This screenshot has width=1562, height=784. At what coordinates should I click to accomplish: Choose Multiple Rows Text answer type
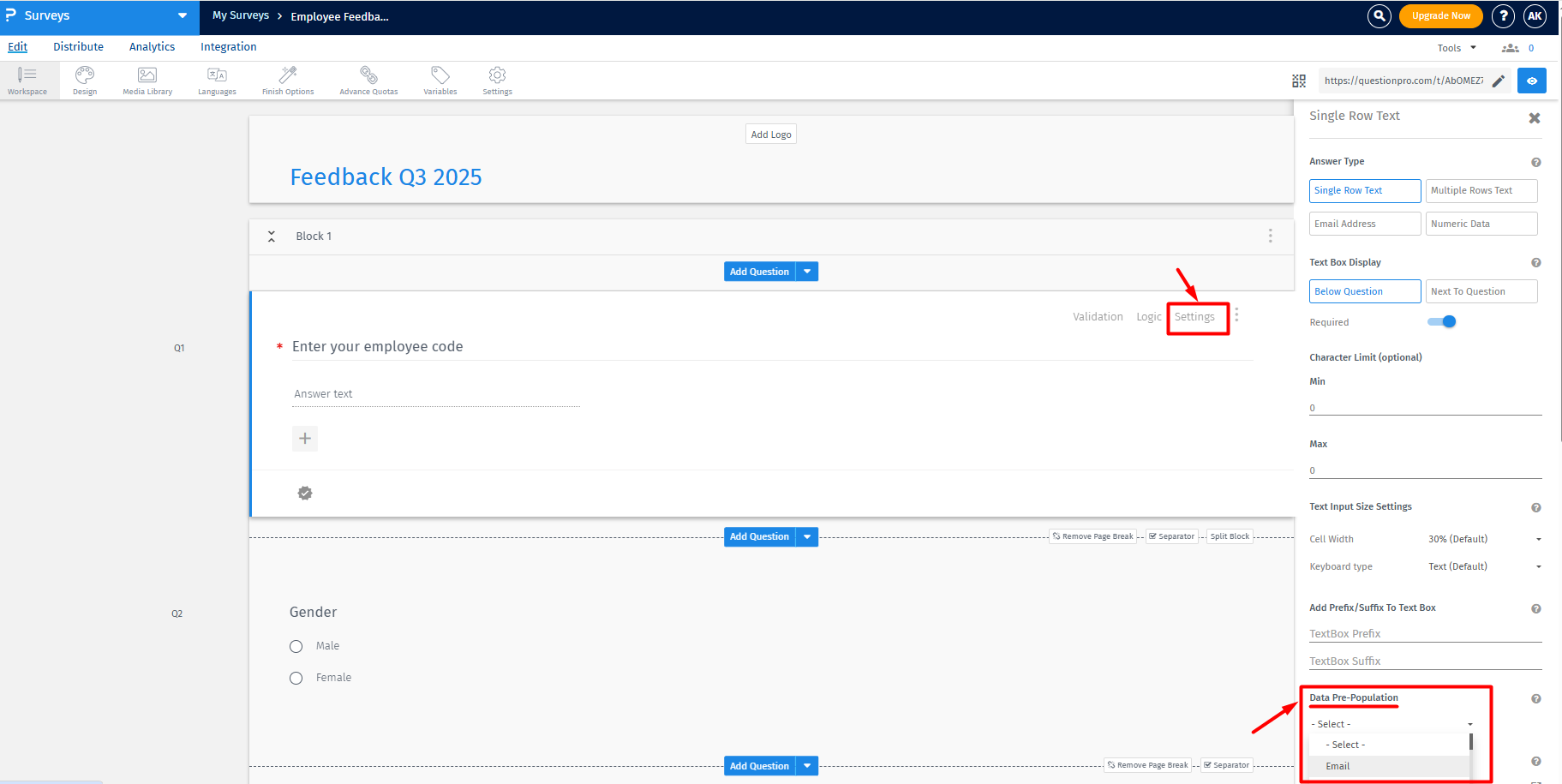click(x=1481, y=190)
